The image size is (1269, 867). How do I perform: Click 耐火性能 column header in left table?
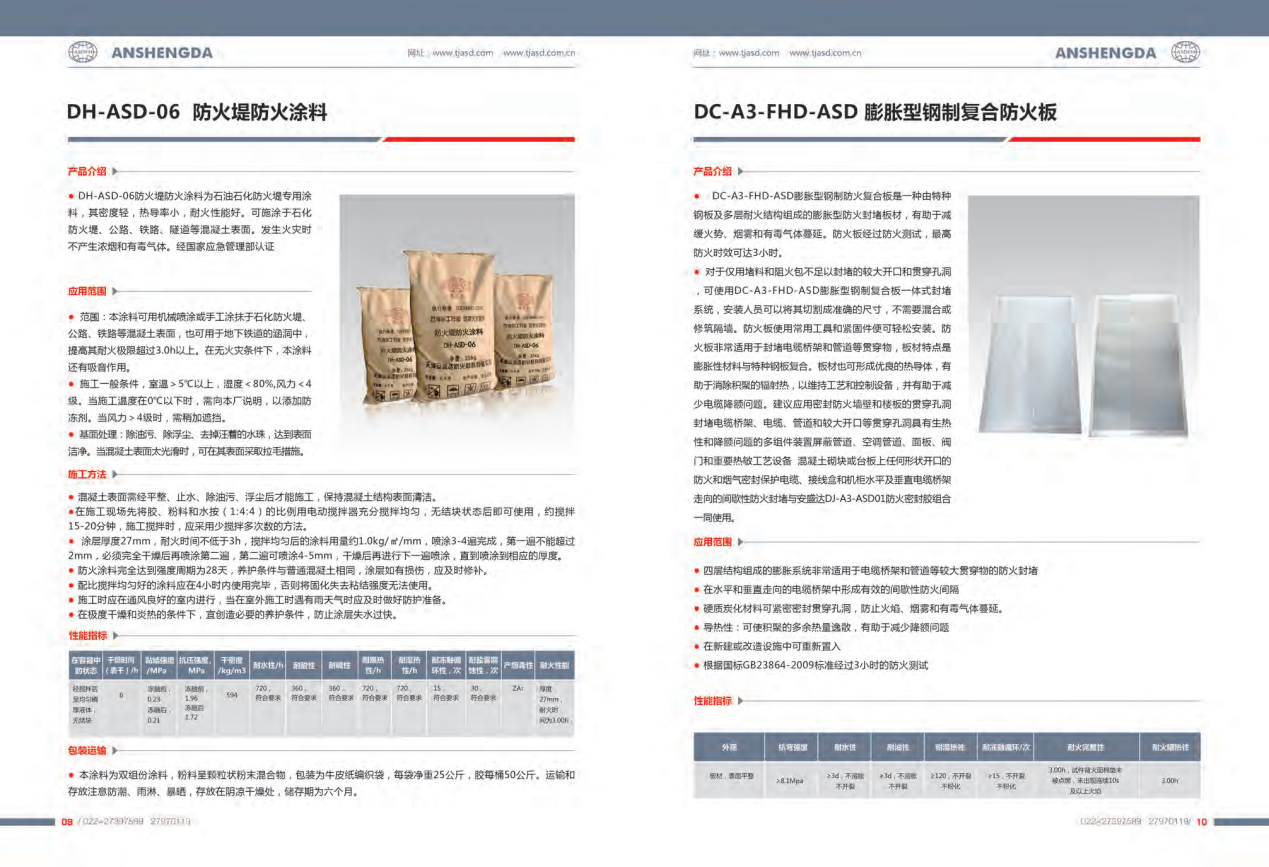tap(554, 664)
